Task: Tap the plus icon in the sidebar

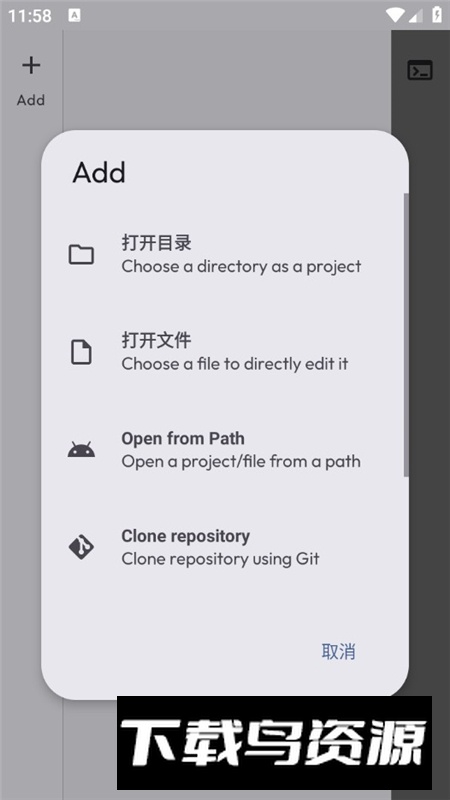Action: tap(31, 65)
